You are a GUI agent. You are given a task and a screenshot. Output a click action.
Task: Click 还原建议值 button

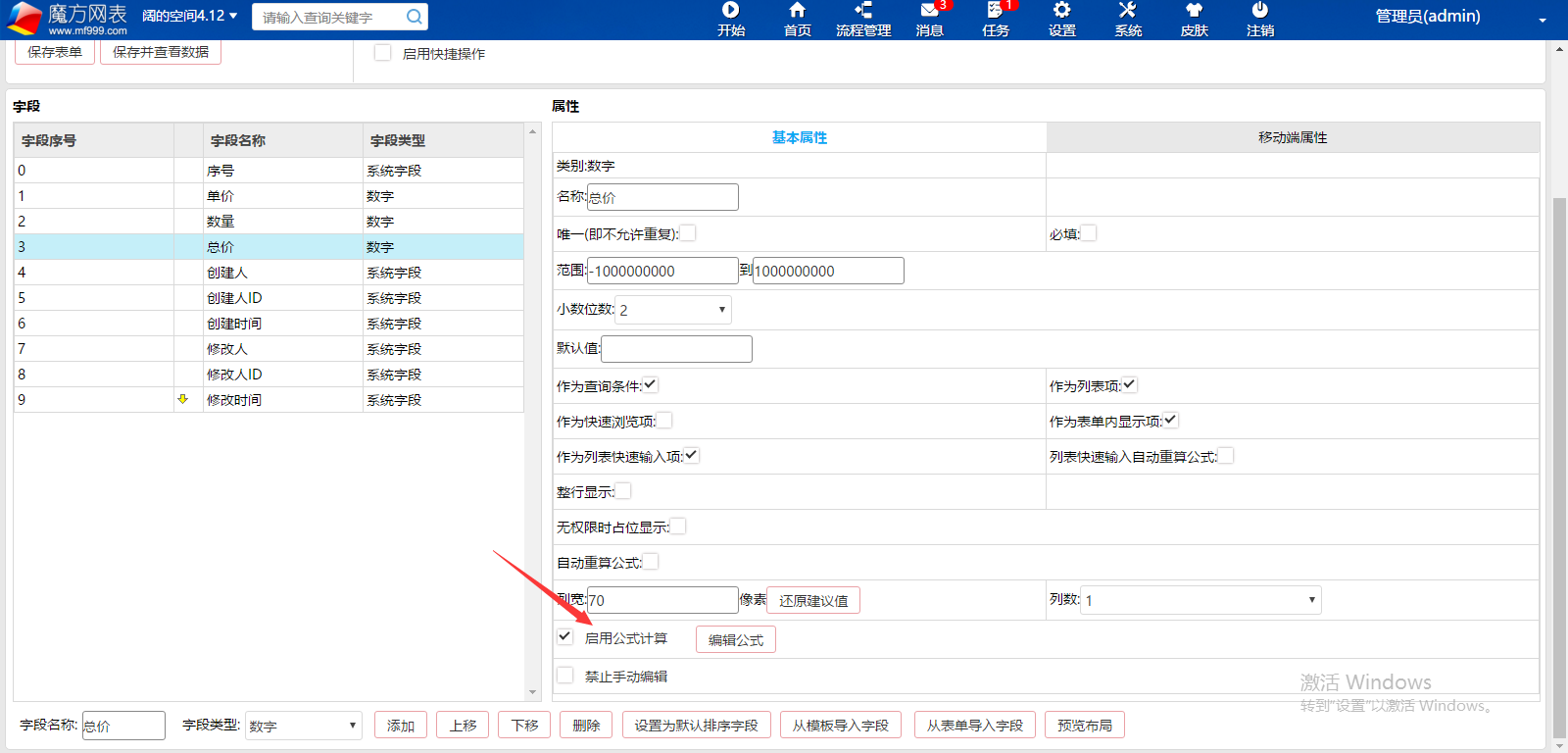813,600
